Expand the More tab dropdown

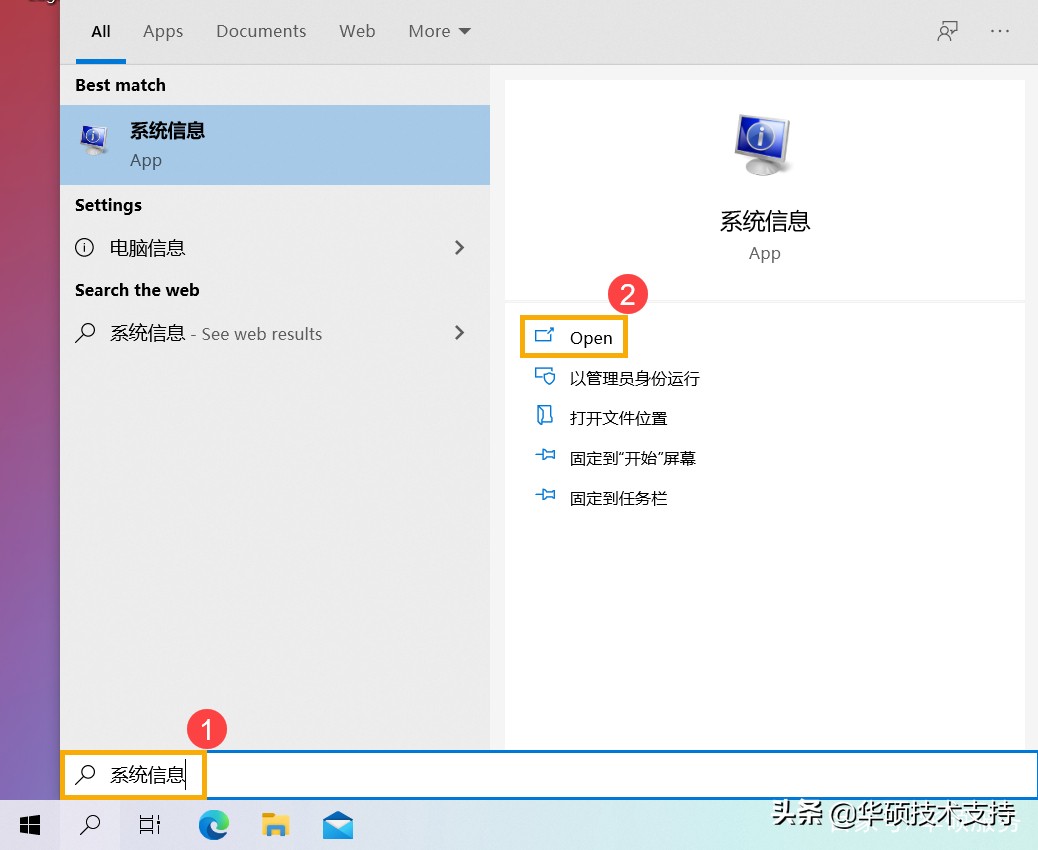pyautogui.click(x=438, y=31)
